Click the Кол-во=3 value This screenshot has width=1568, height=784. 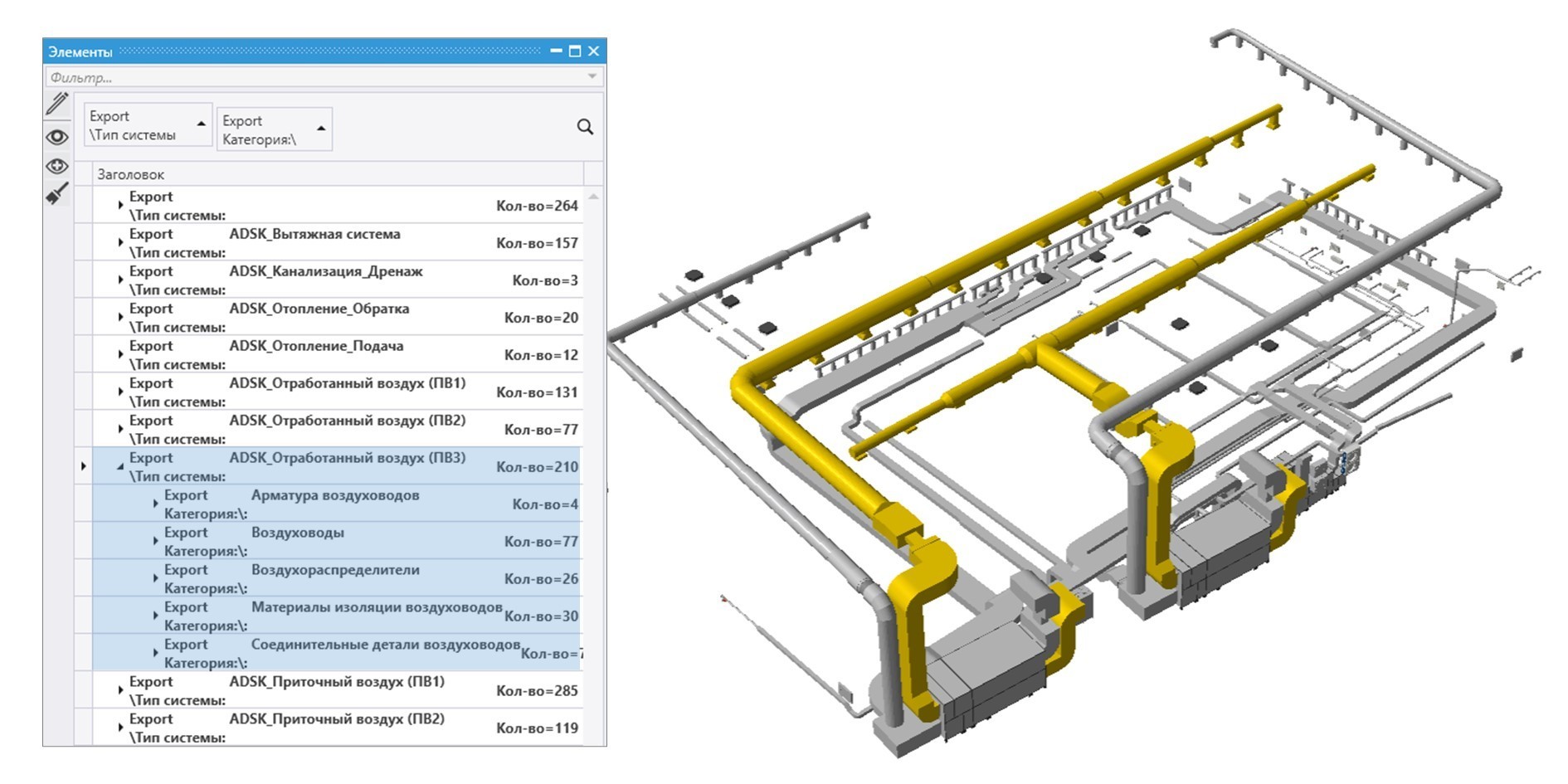tap(545, 280)
